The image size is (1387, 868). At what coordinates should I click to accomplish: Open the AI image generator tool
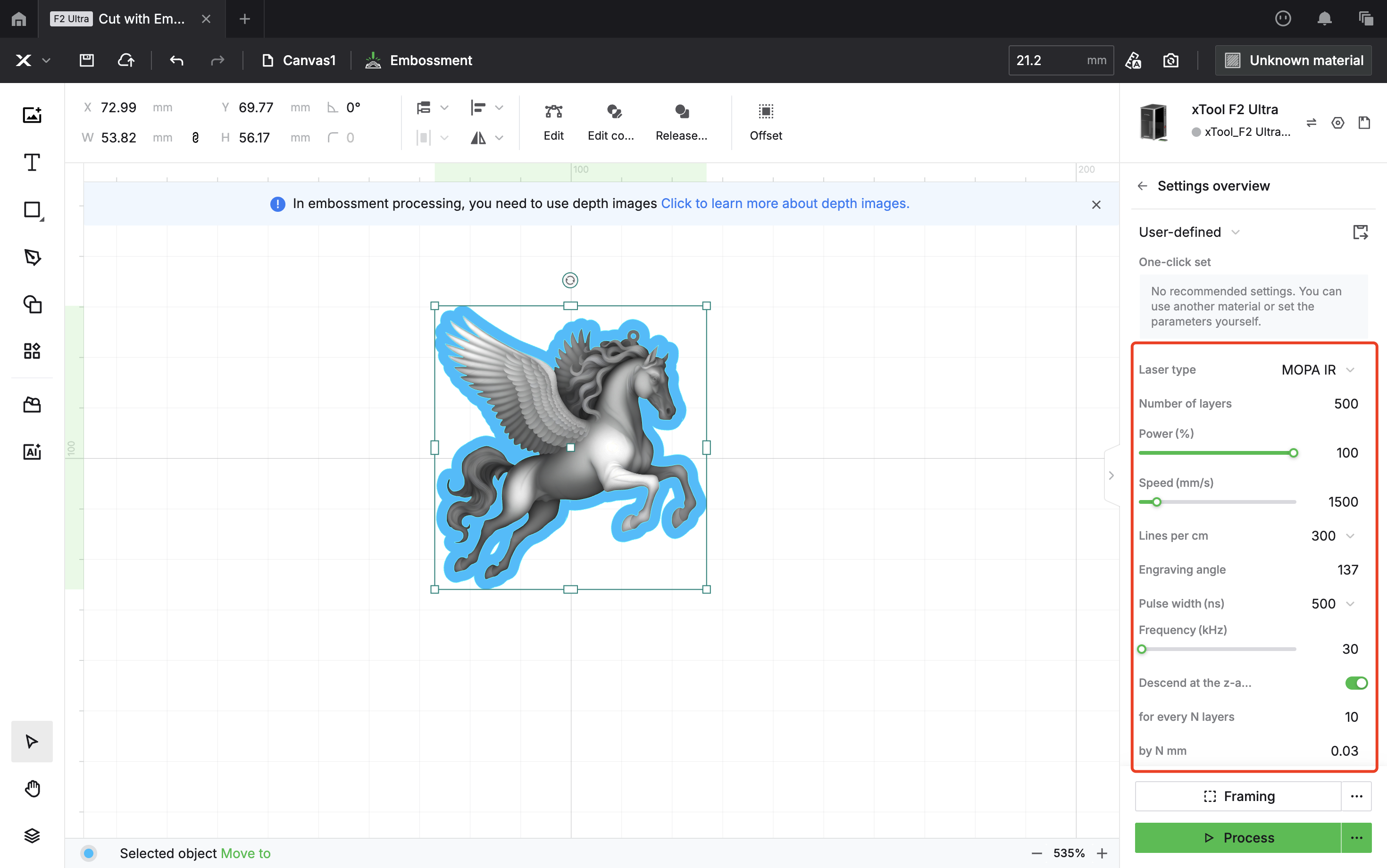click(32, 452)
